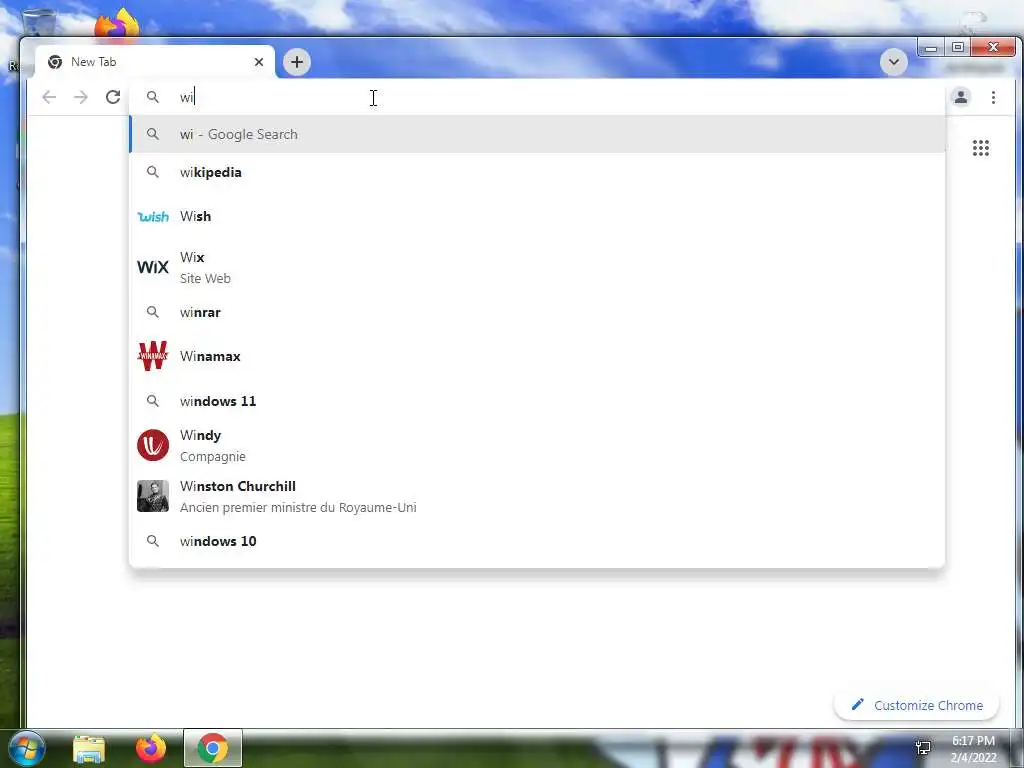1024x768 pixels.
Task: Click the Chrome taskbar icon
Action: tap(213, 748)
